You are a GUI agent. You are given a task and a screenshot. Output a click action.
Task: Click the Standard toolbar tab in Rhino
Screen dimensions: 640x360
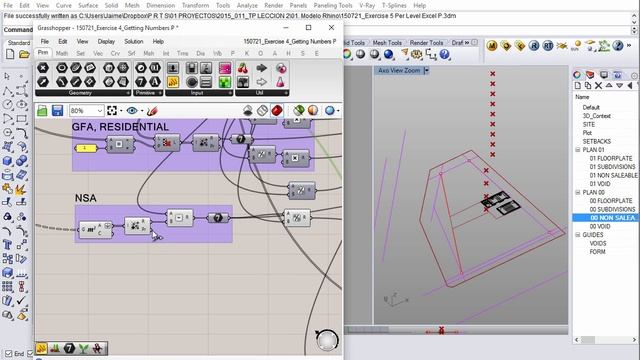coord(19,42)
